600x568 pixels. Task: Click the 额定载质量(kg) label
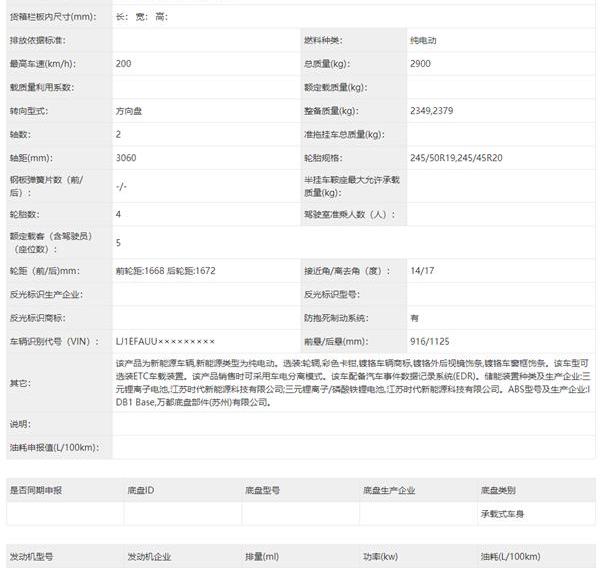click(336, 87)
